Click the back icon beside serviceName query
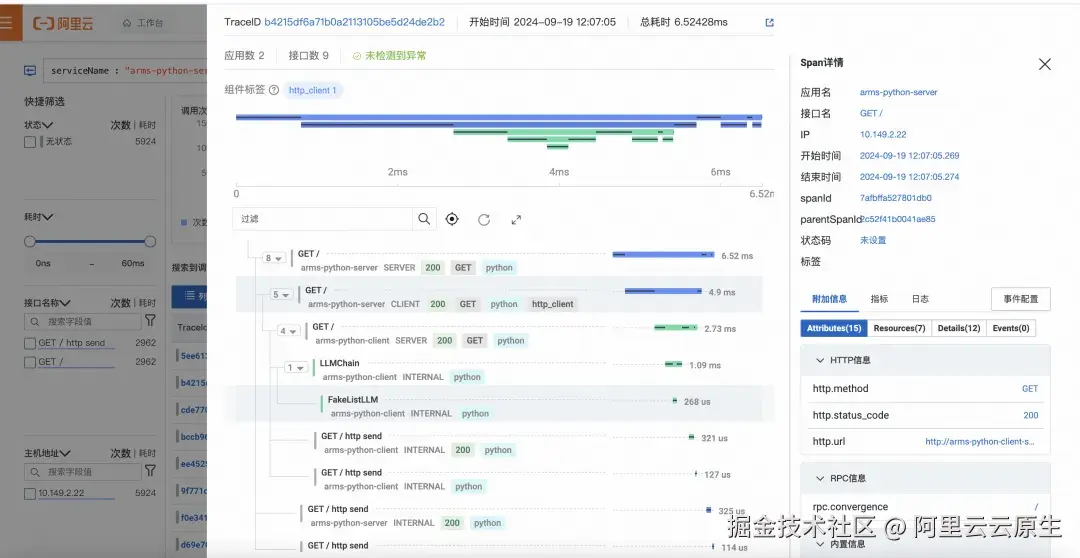The height and width of the screenshot is (558, 1080). (x=30, y=70)
